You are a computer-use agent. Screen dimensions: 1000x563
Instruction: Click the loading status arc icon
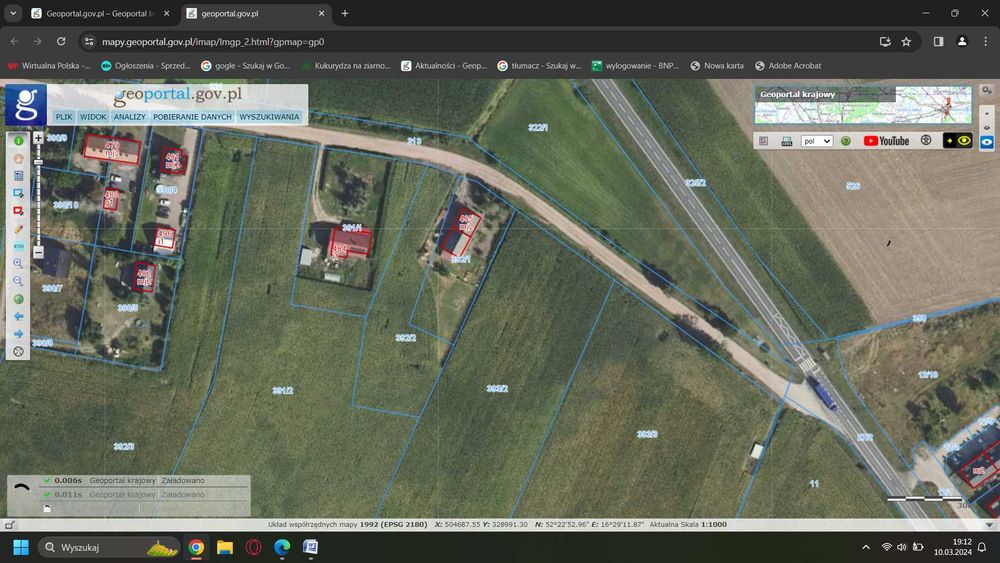pos(22,488)
